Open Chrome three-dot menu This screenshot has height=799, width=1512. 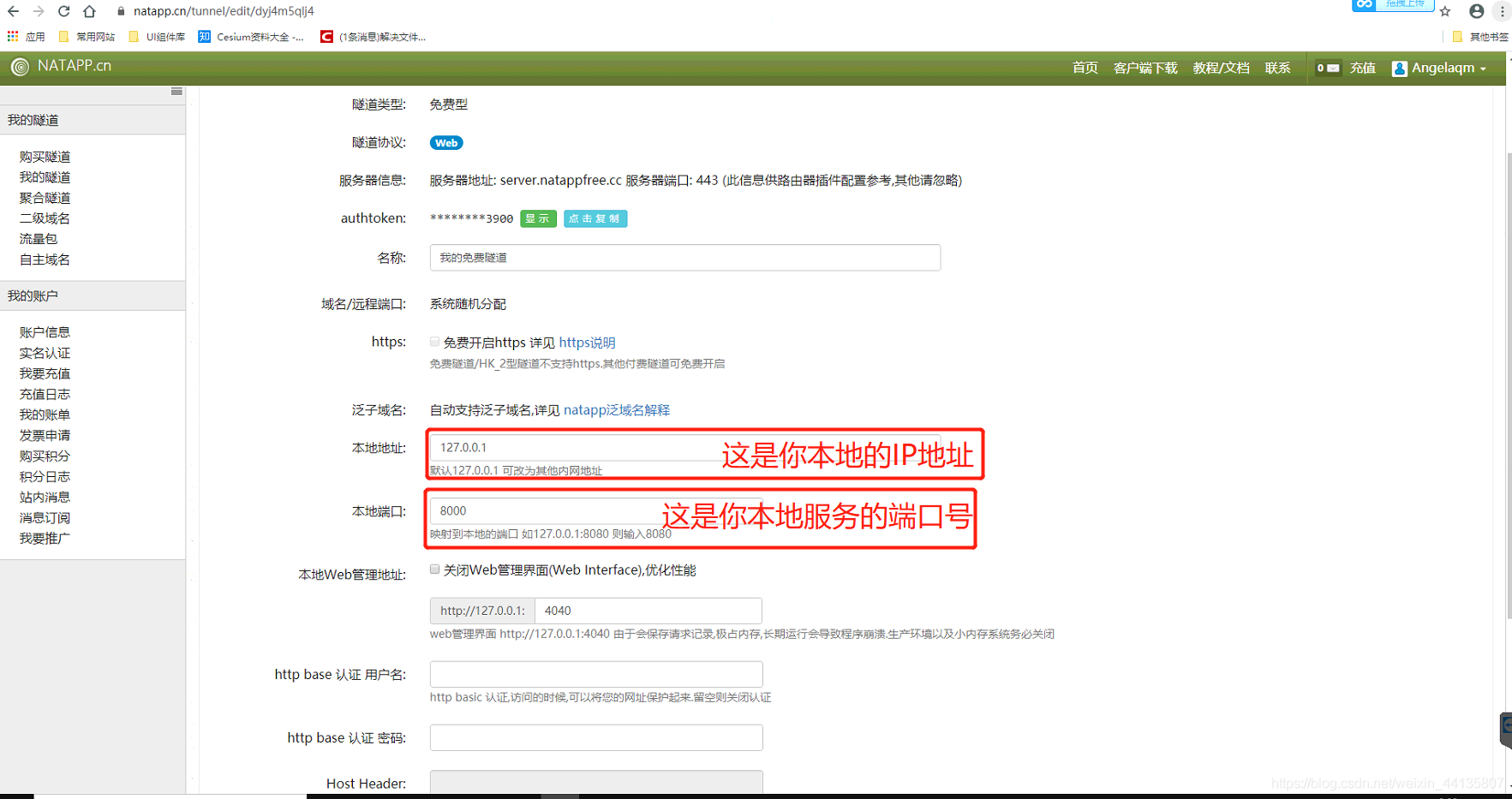1502,11
